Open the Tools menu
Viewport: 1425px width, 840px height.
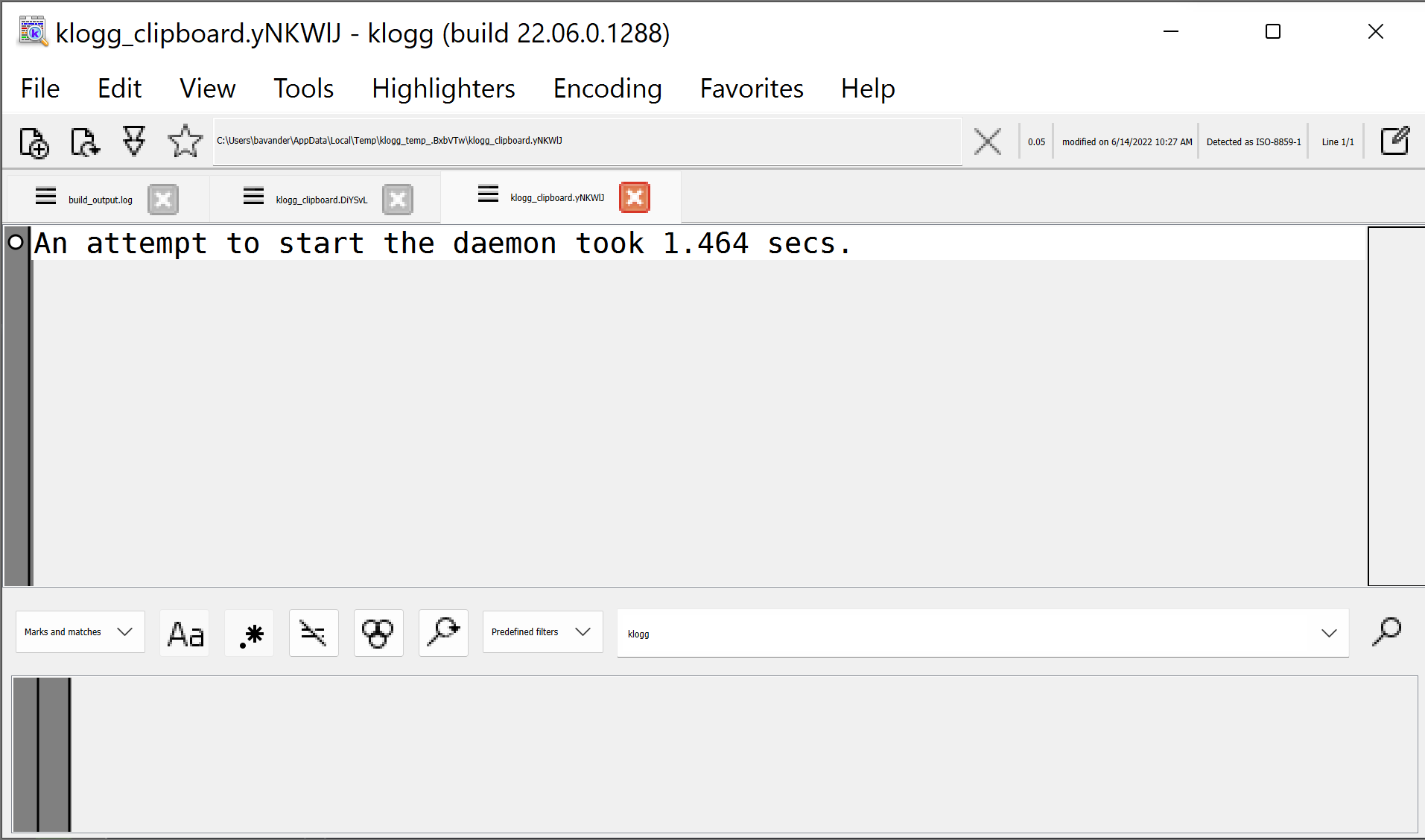coord(304,89)
